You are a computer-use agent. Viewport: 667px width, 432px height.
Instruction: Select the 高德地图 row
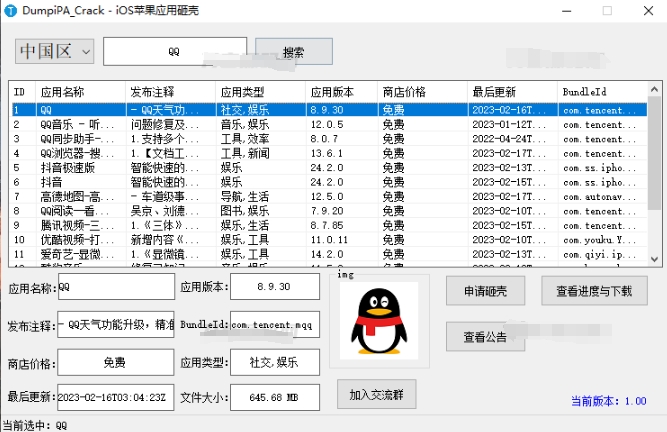[x=329, y=197]
